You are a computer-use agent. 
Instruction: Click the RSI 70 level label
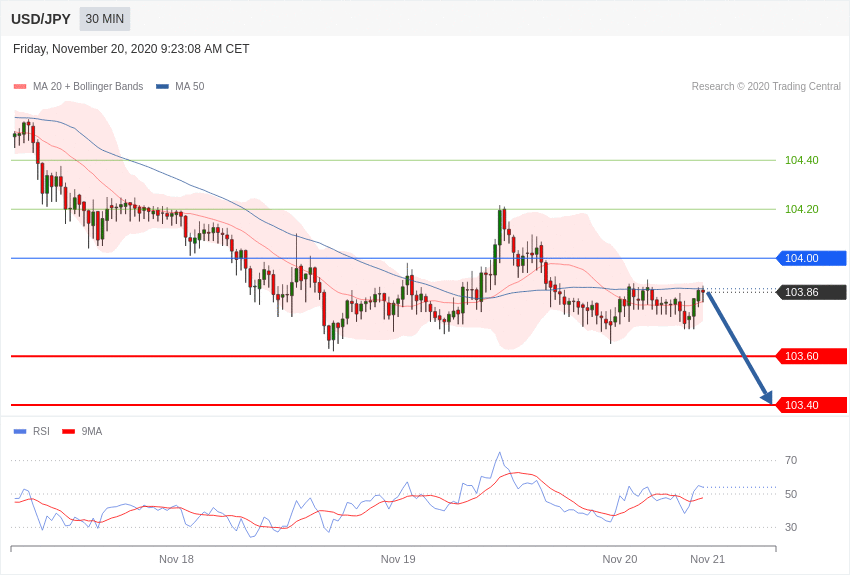[791, 461]
